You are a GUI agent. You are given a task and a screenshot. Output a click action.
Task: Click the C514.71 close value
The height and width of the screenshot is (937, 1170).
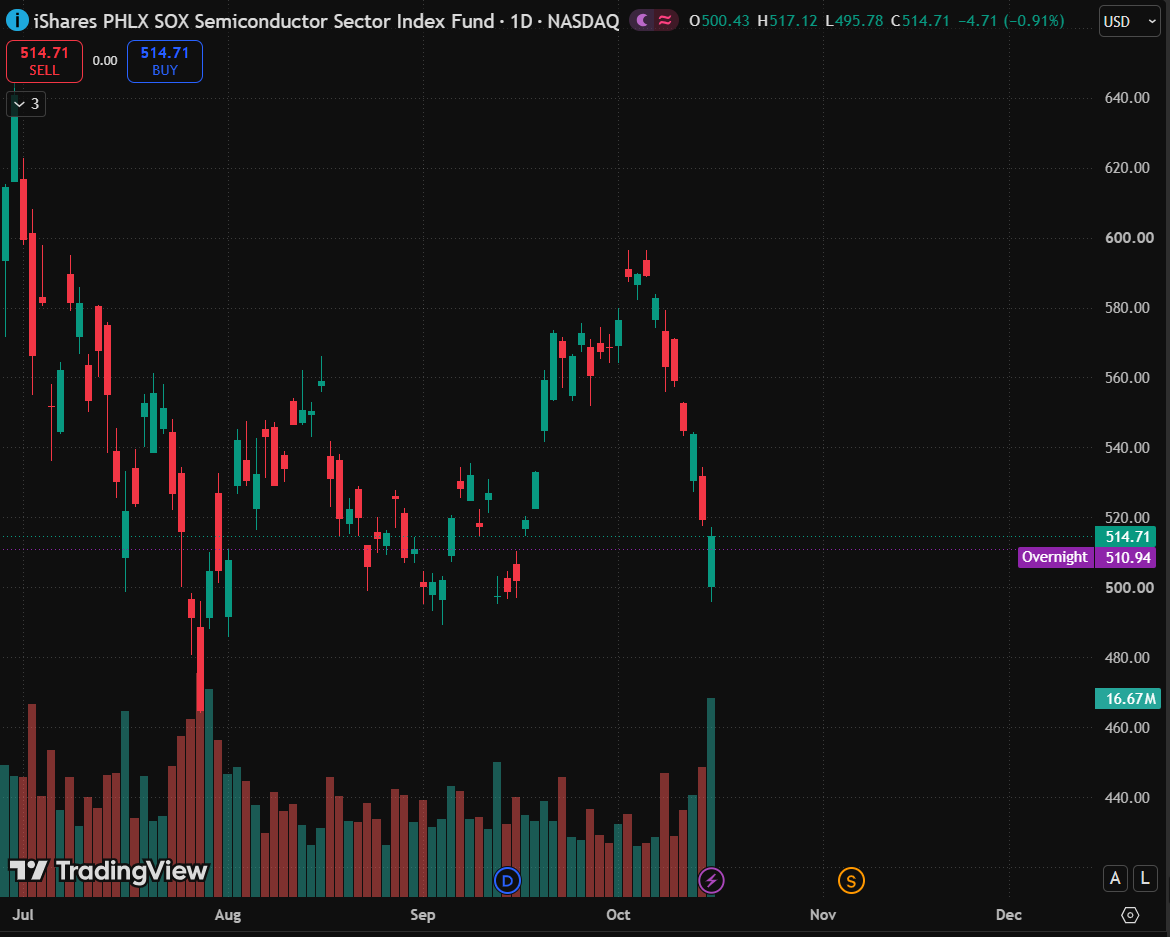tap(920, 21)
